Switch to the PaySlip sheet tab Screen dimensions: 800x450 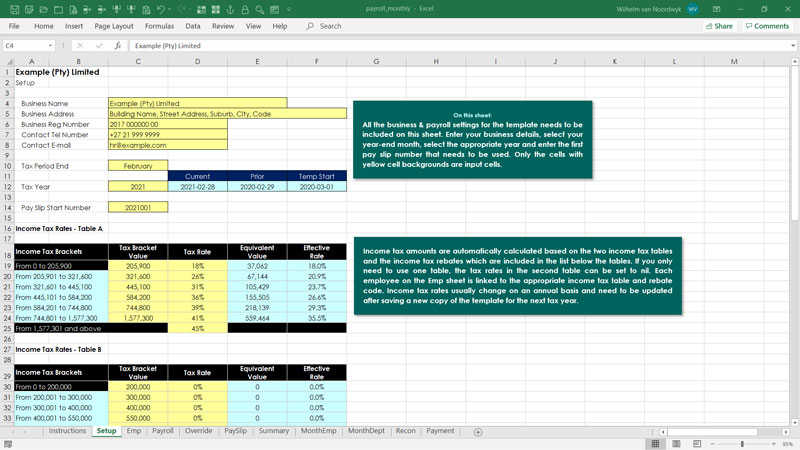click(x=235, y=431)
